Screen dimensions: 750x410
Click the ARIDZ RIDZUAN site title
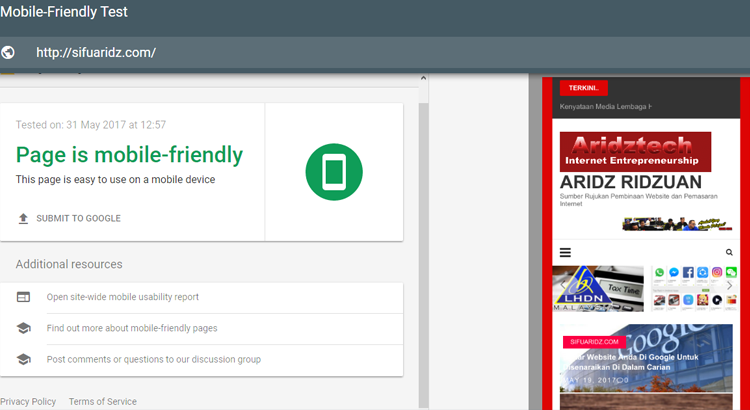pyautogui.click(x=631, y=182)
